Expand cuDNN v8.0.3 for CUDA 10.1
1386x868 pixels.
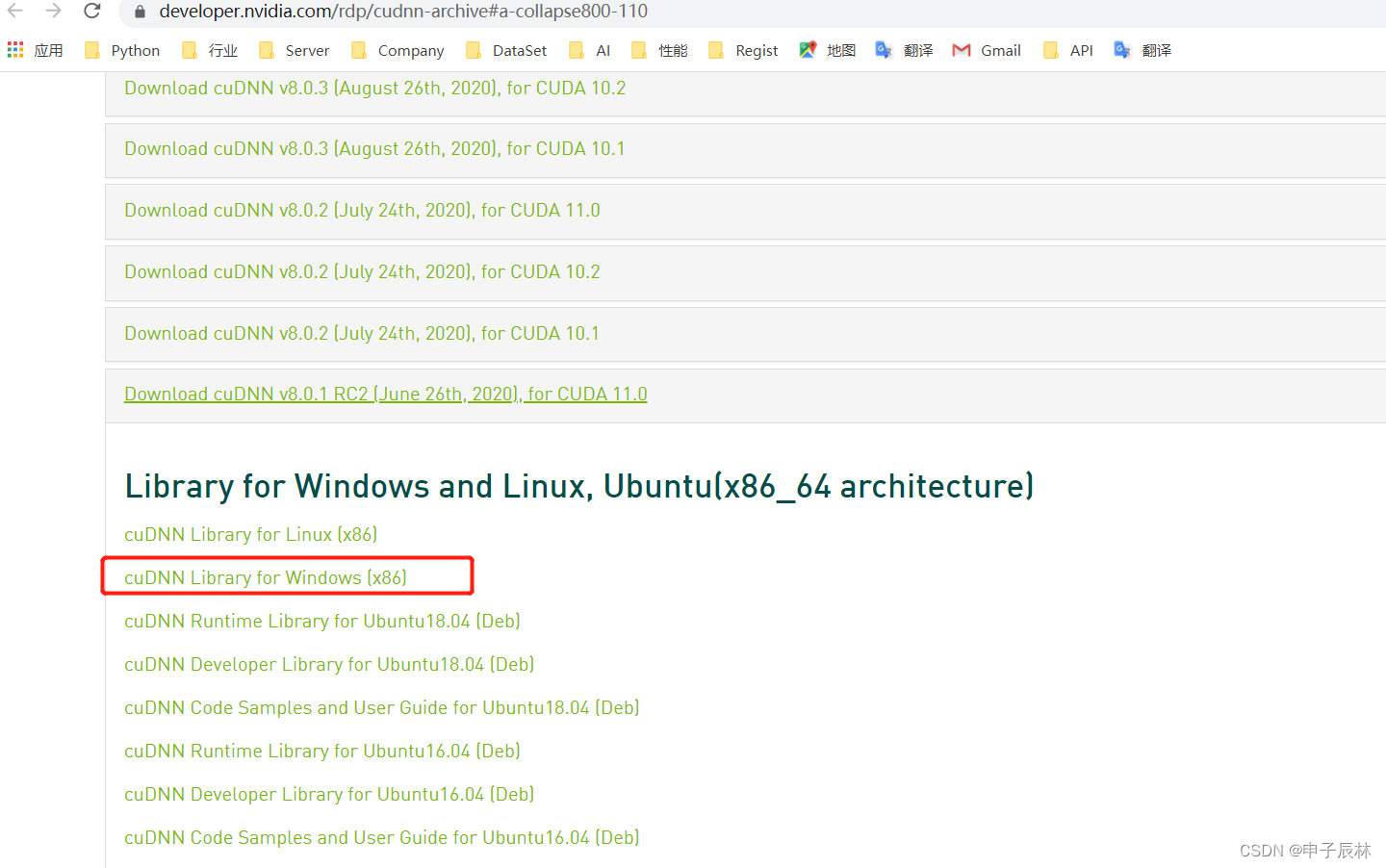pyautogui.click(x=374, y=148)
